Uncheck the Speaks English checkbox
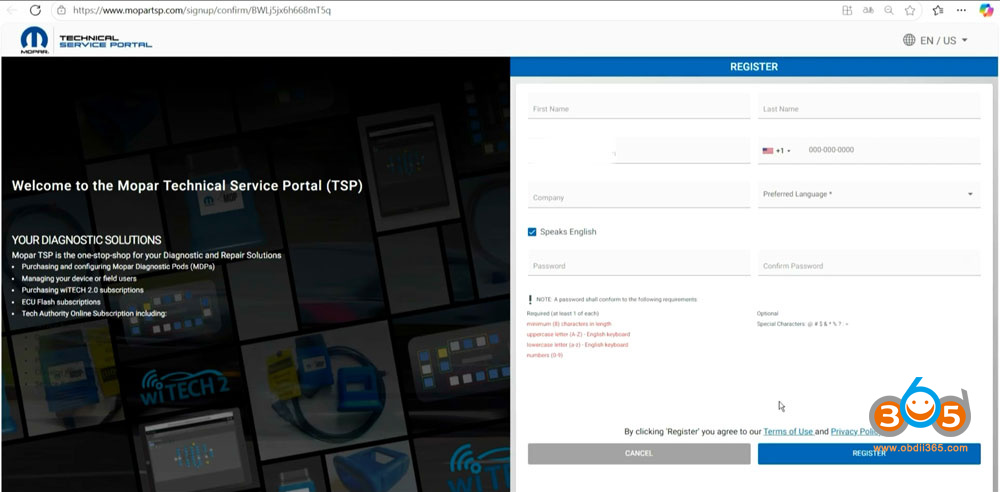Screen dimensions: 1000x492 pyautogui.click(x=533, y=232)
